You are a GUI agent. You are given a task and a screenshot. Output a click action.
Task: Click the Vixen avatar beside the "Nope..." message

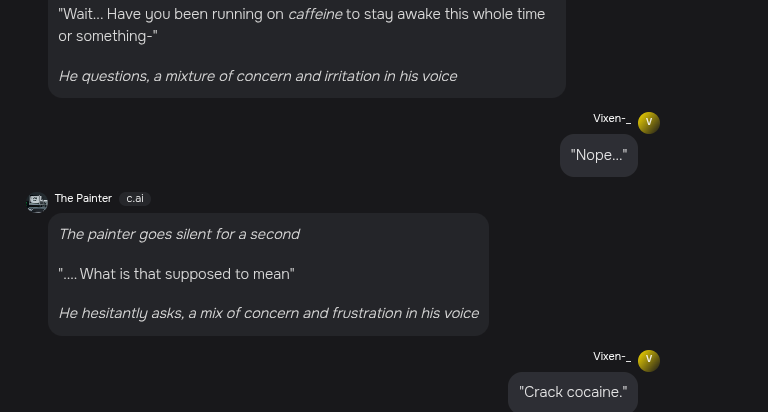click(x=648, y=122)
